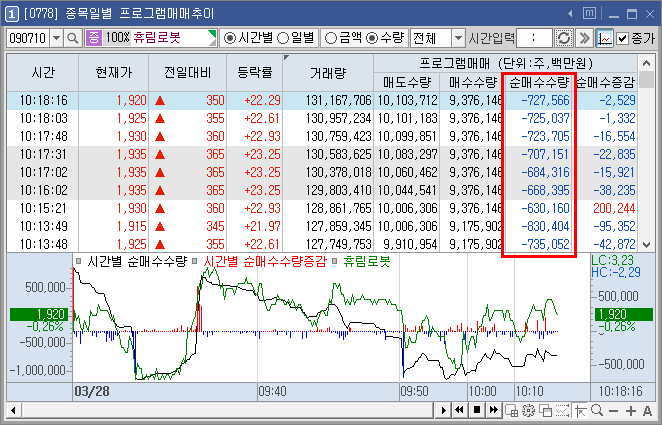Click the chart minus zoom-out icon
Viewport: 662px width, 425px height.
(x=614, y=411)
